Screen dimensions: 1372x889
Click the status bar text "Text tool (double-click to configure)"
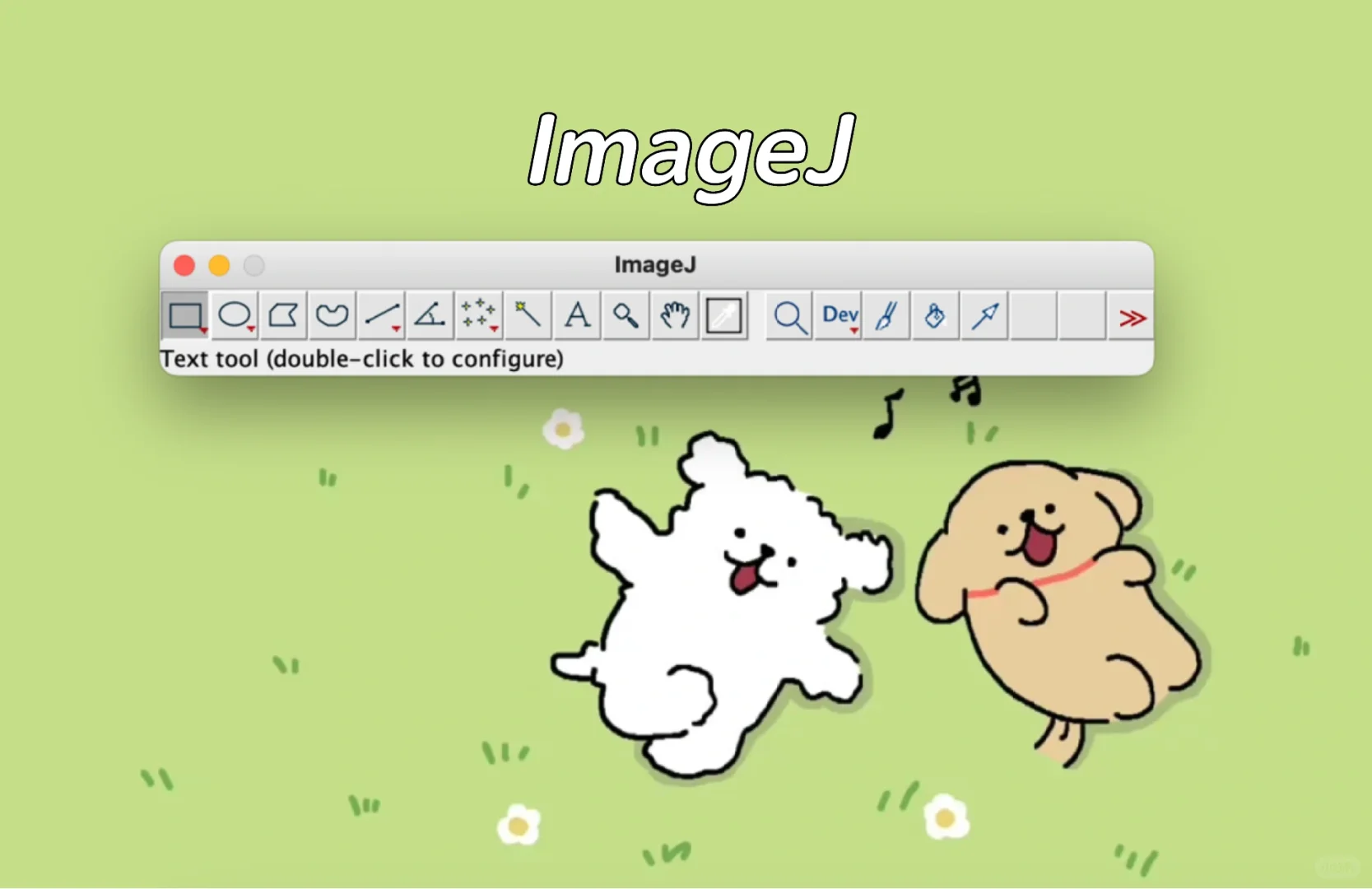[362, 359]
